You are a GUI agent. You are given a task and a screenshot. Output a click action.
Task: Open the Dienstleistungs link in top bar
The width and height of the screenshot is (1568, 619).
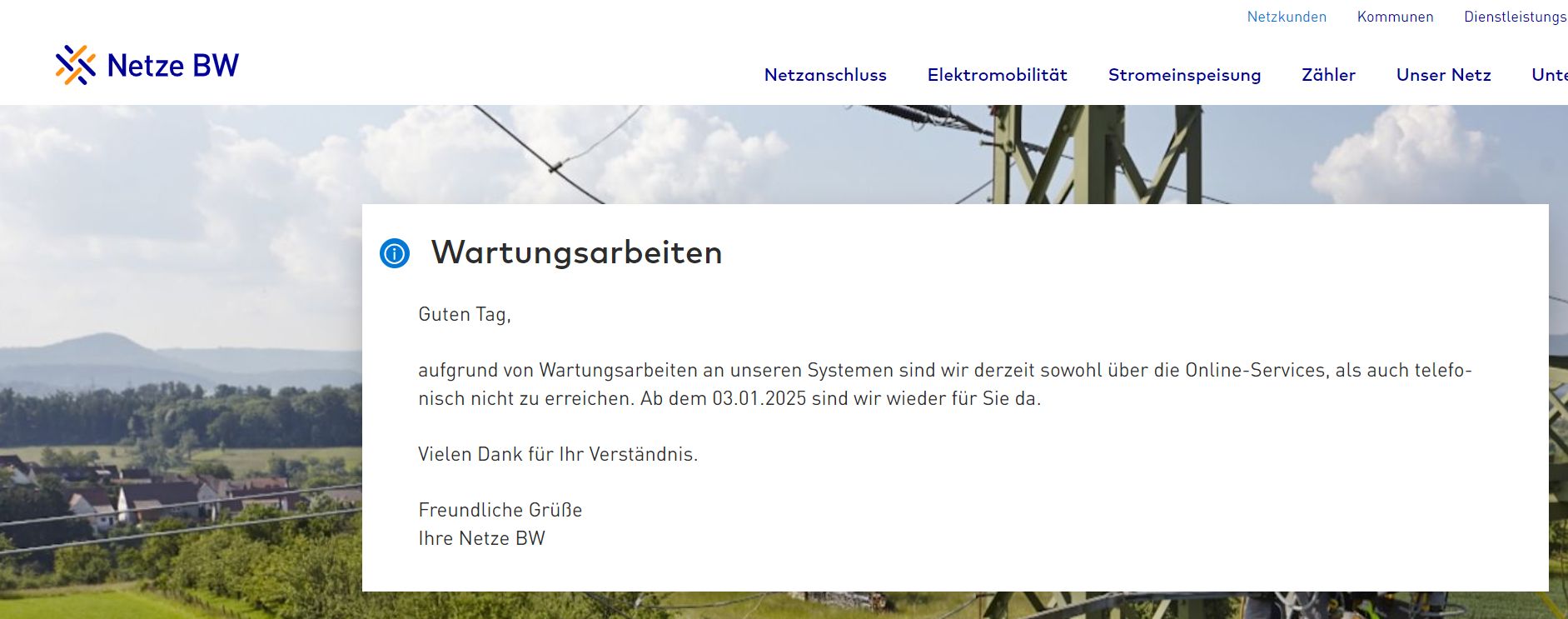[x=1516, y=17]
